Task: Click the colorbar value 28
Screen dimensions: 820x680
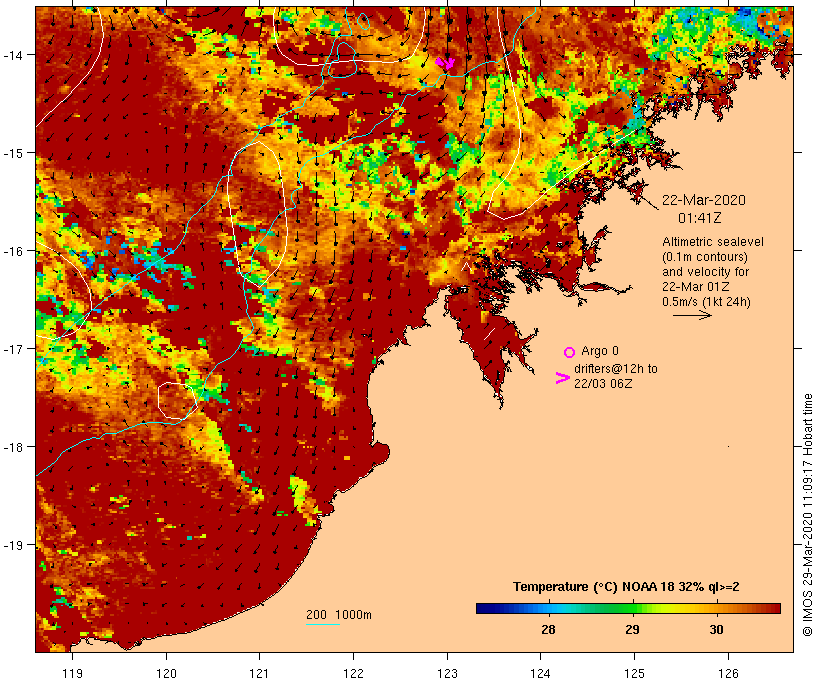Action: tap(548, 630)
